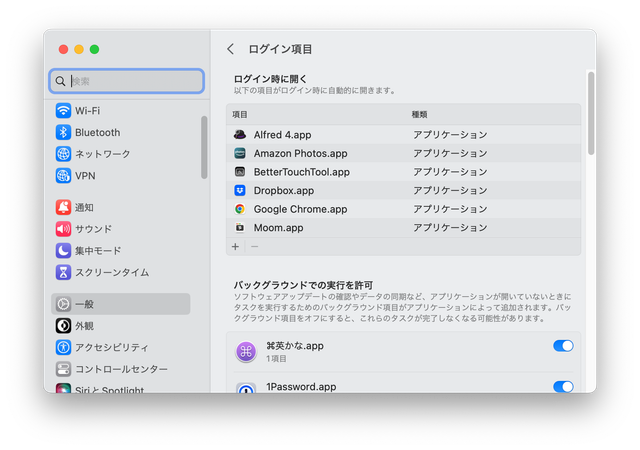Select the Google Chrome.app name text
Viewport: 640px width, 450px height.
300,209
